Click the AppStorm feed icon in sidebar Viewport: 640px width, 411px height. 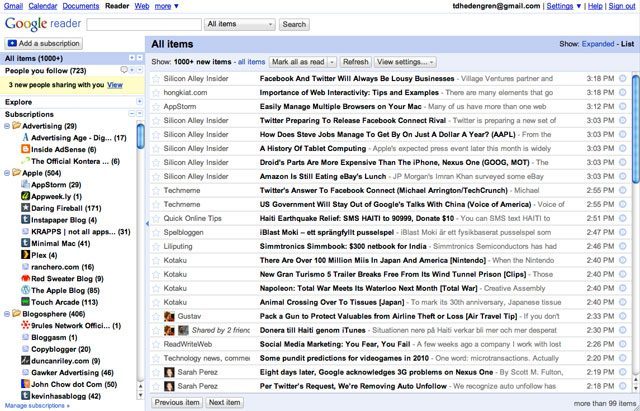[x=25, y=184]
